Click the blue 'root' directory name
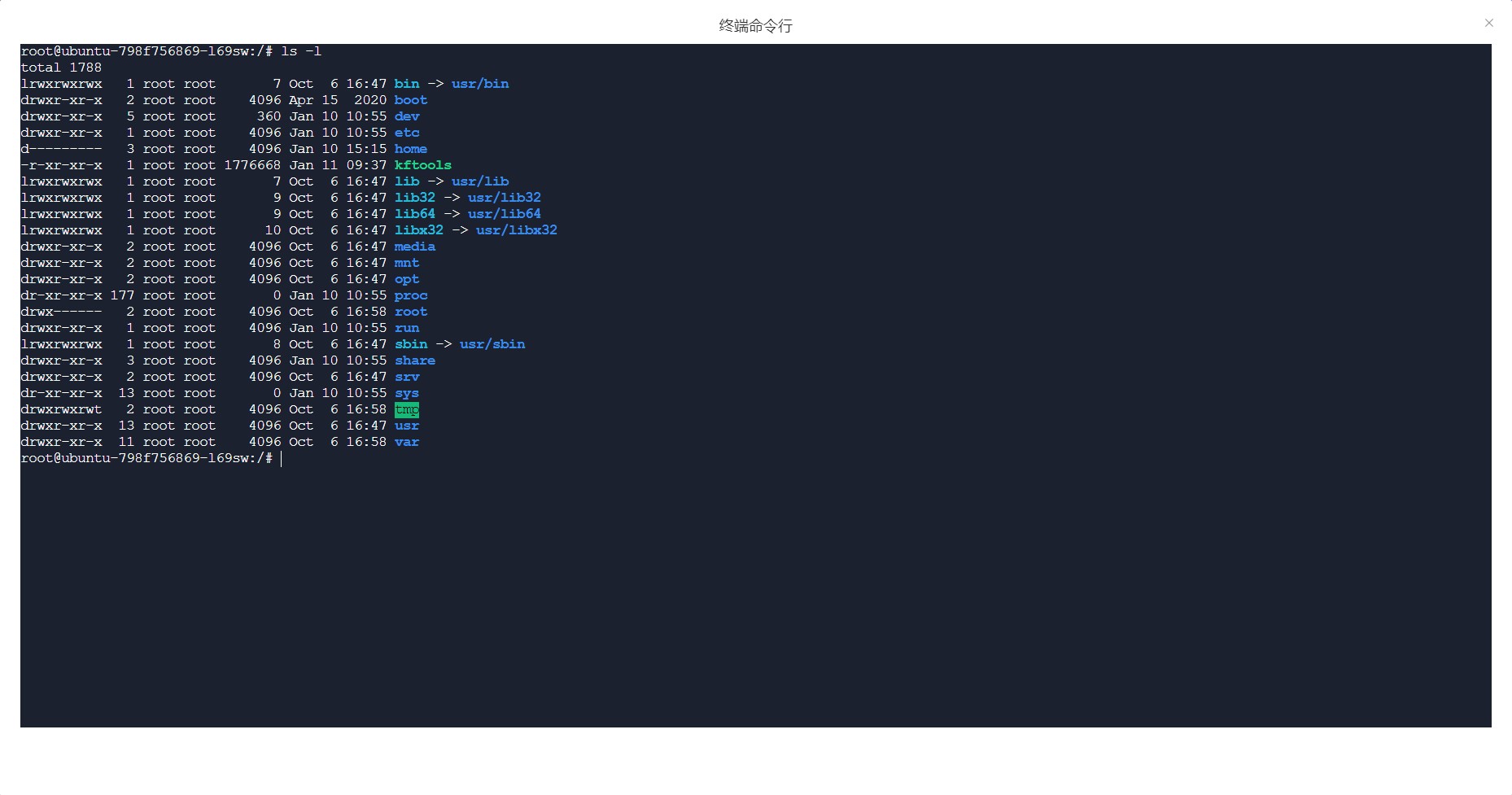Viewport: 1512px width, 795px height. [411, 312]
